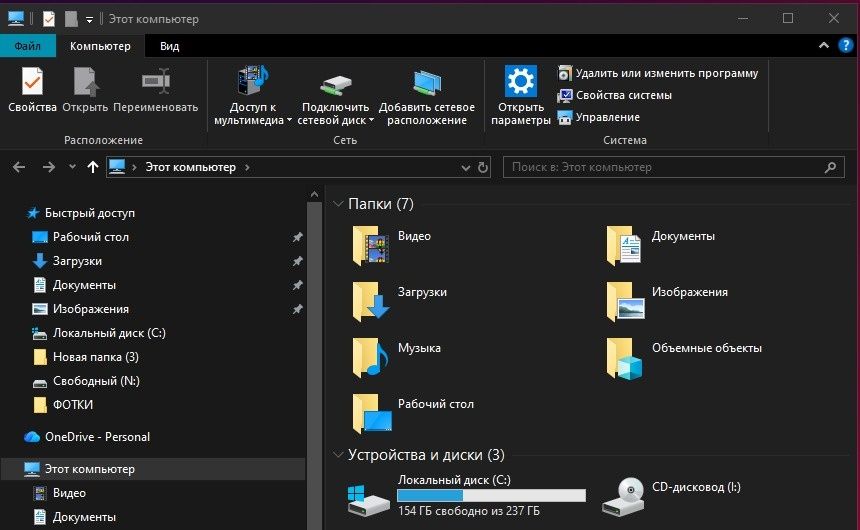
Task: Click the search field Поиск в: Этот компьютер
Action: click(674, 167)
